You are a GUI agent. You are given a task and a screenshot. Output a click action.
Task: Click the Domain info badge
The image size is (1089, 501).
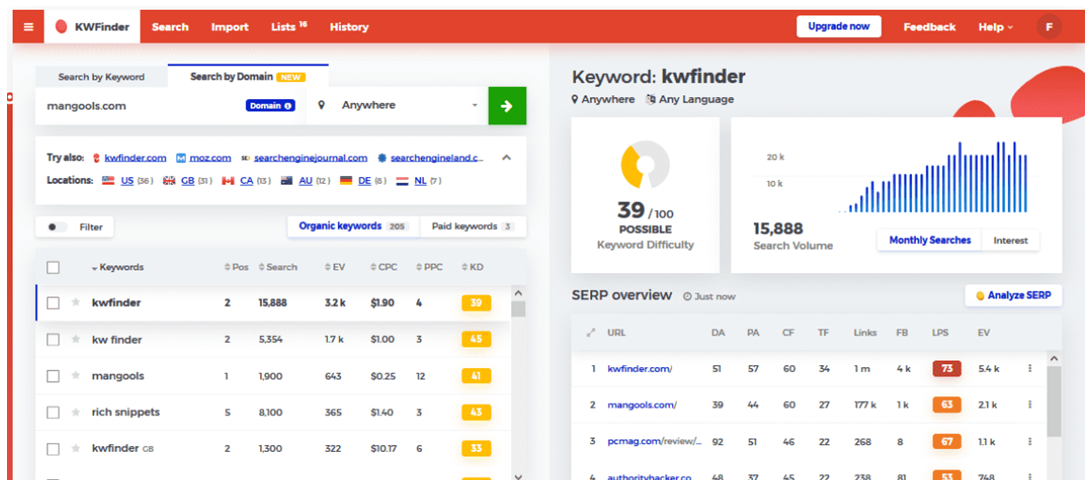(270, 106)
